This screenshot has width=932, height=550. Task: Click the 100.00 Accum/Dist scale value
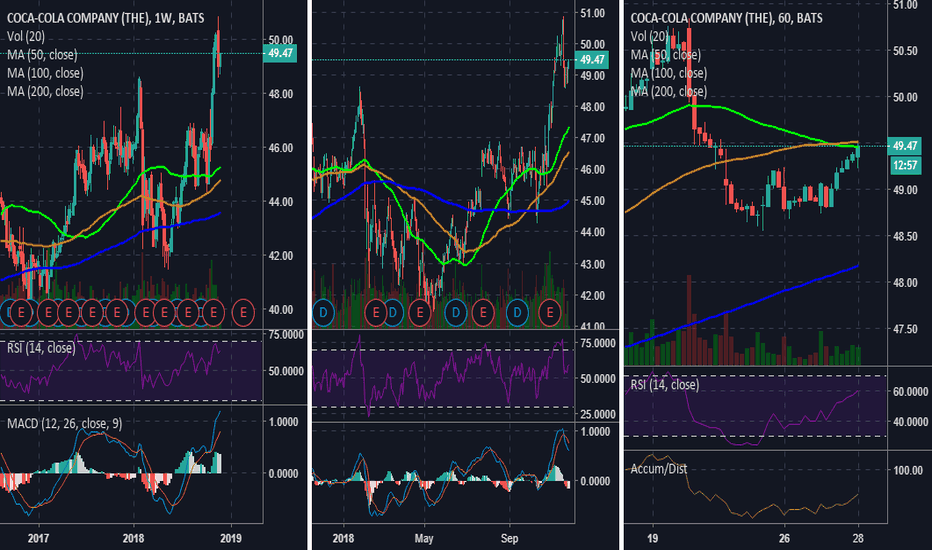pos(910,470)
